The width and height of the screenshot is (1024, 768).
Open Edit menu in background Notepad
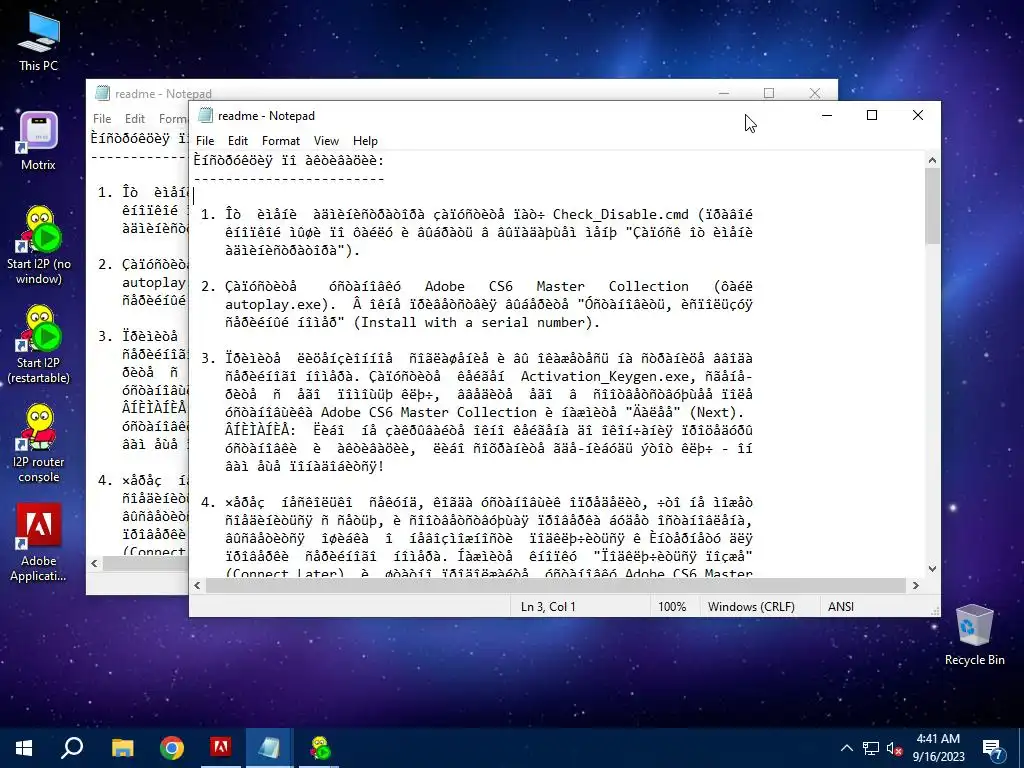(x=135, y=119)
